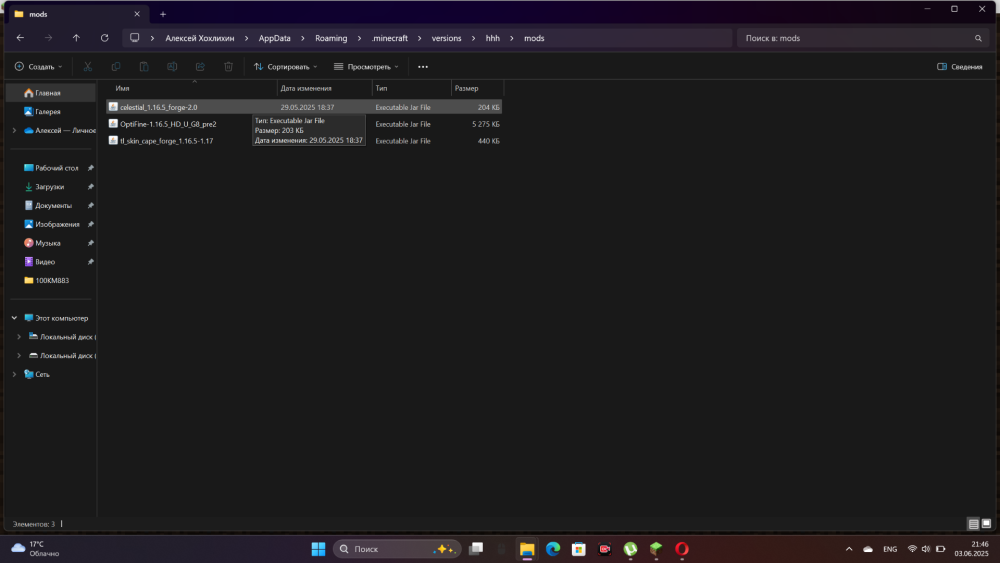Open chevron after versions in address bar

473,38
